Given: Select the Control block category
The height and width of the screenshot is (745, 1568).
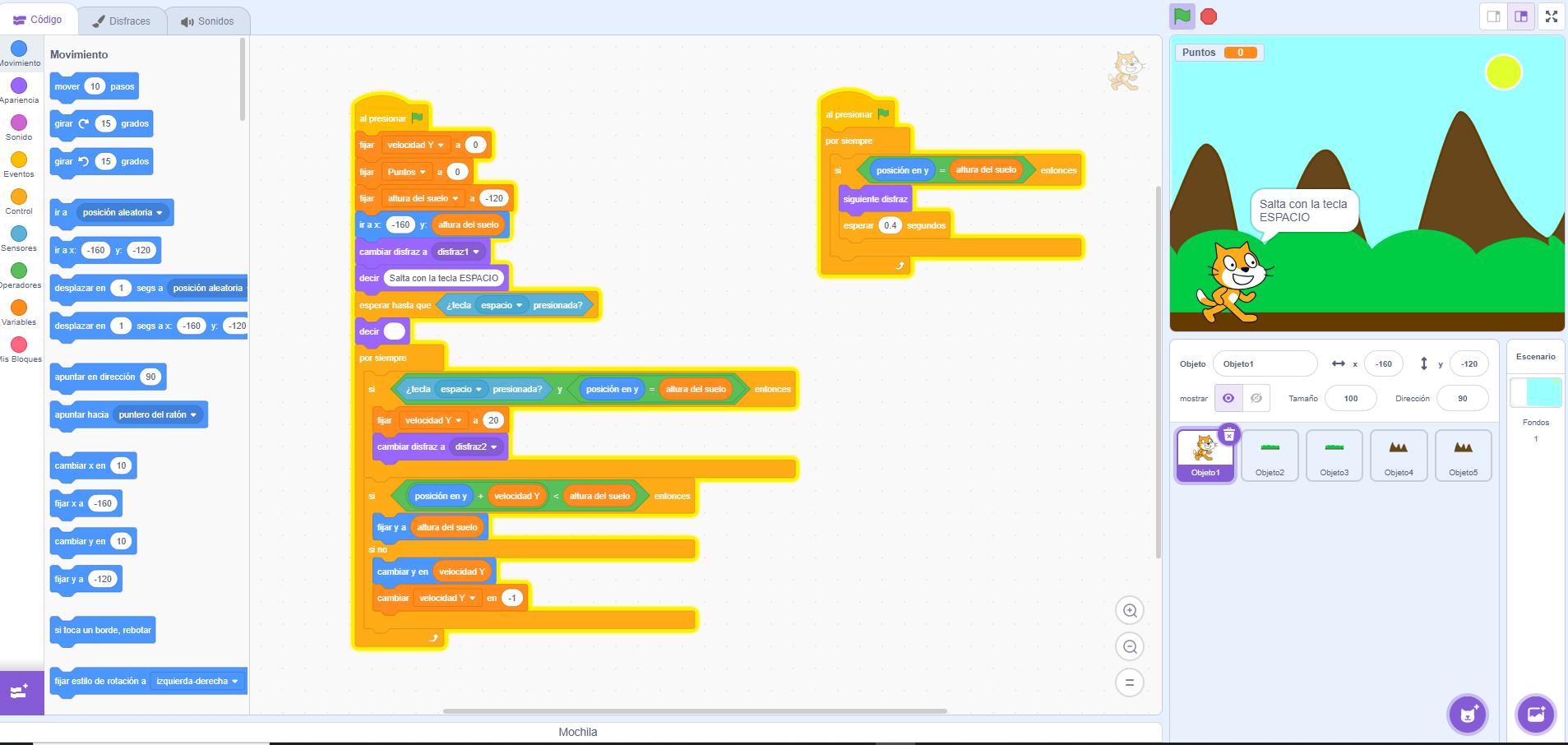Looking at the screenshot, I should pos(20,202).
